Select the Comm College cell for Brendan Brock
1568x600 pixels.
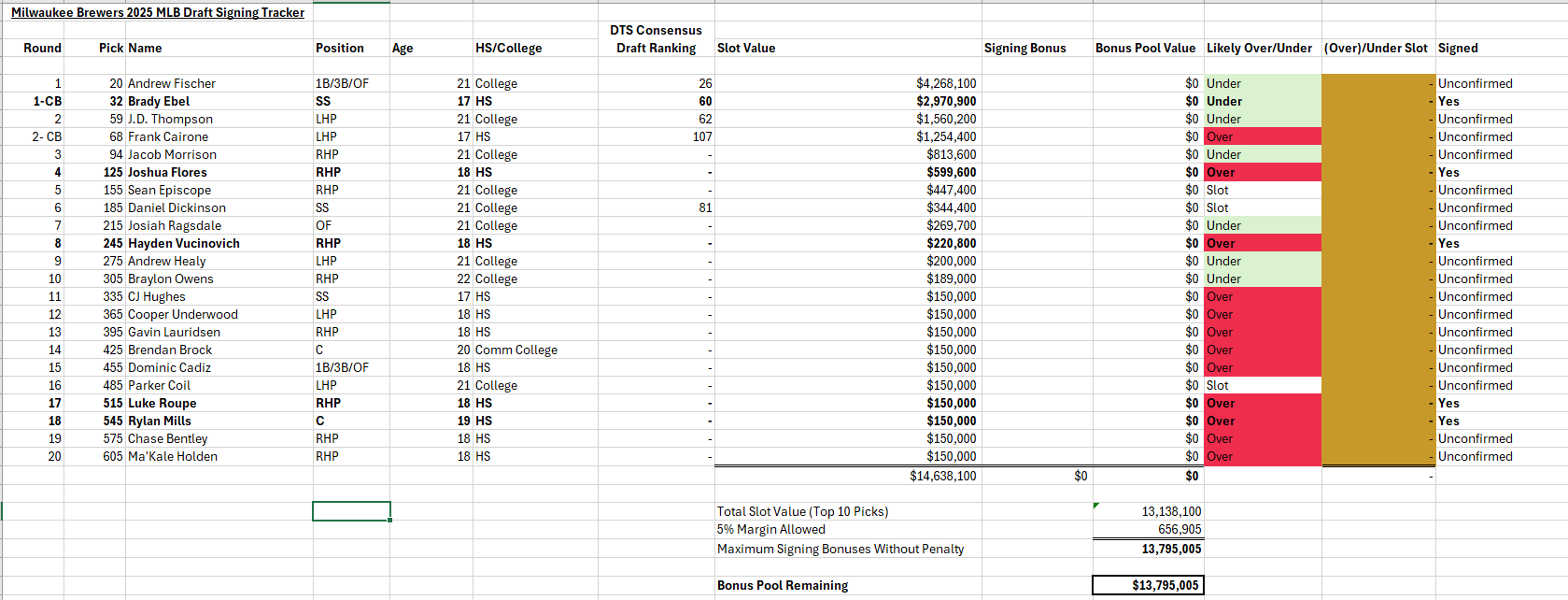516,350
